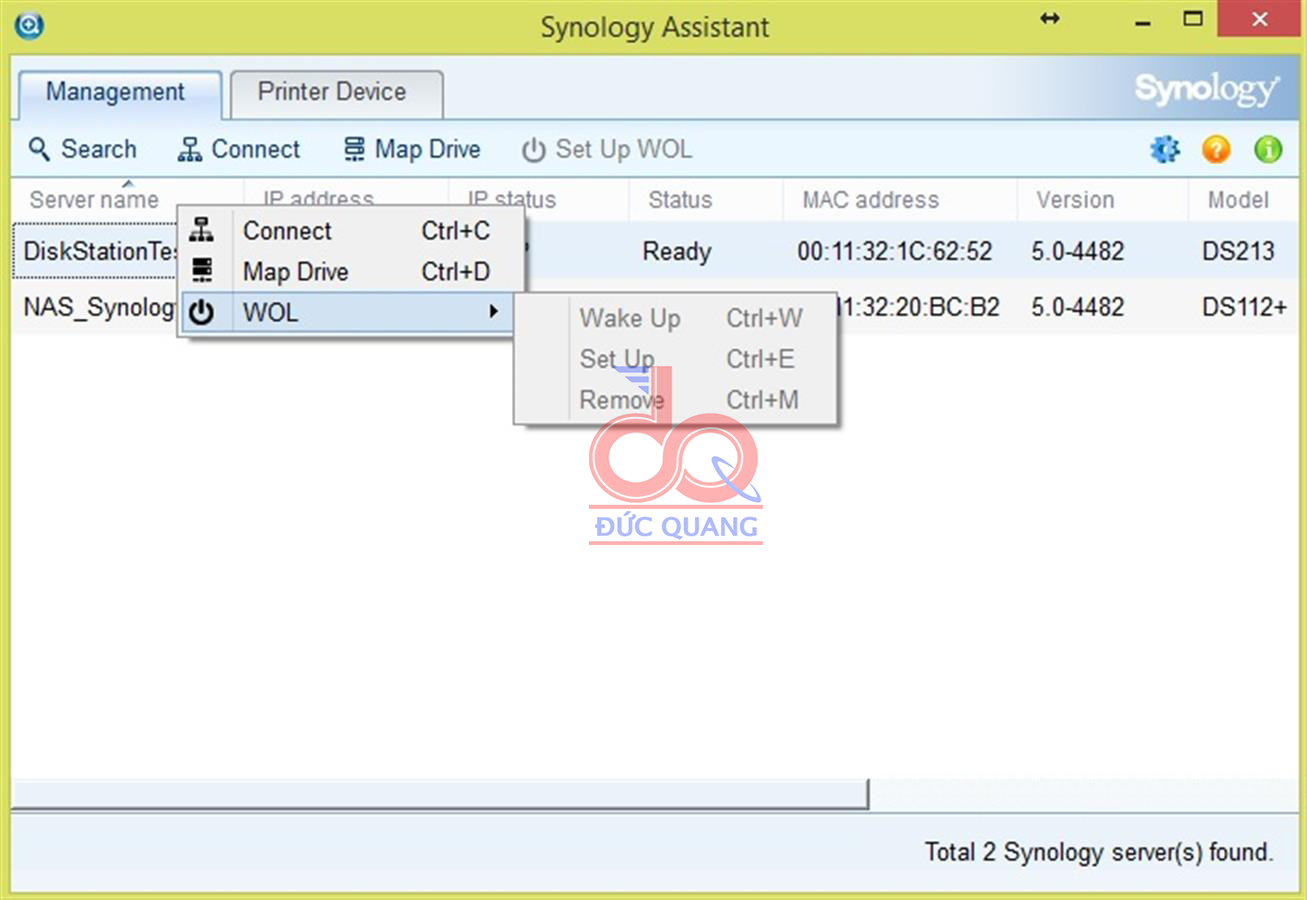Click the Connect toolbar button label

[x=256, y=150]
